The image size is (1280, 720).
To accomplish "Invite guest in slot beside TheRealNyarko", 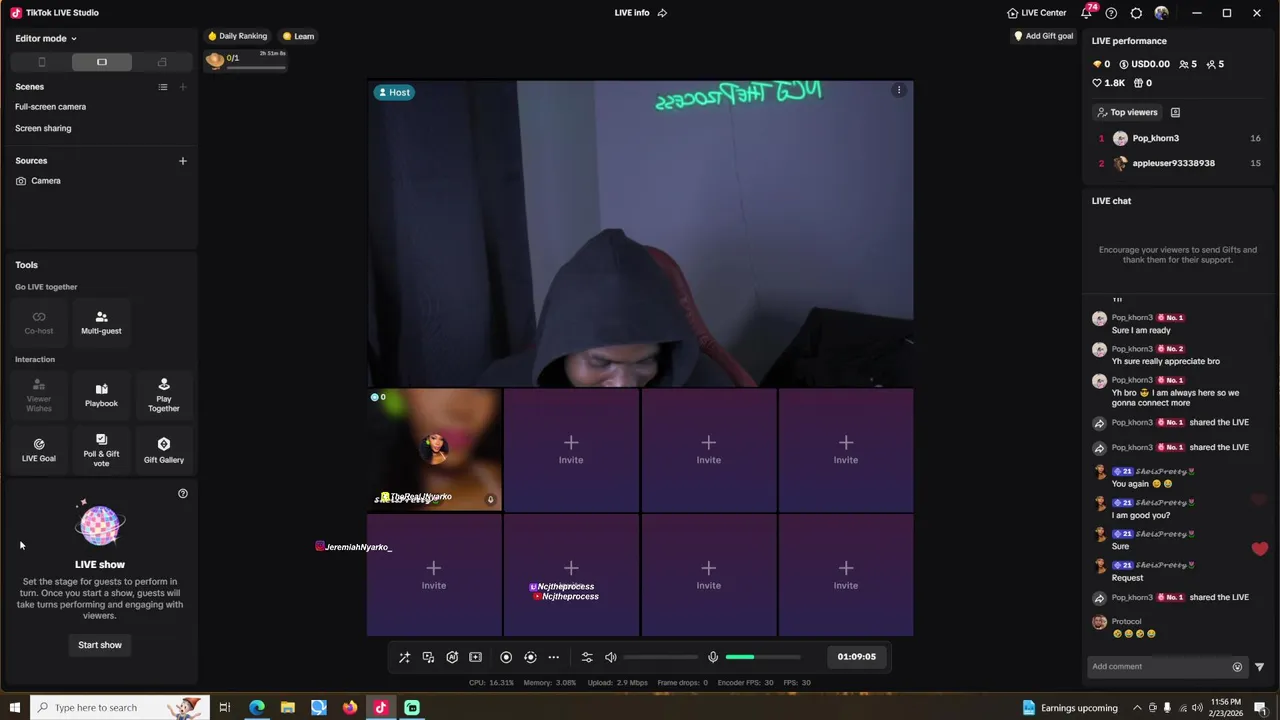I will point(571,450).
